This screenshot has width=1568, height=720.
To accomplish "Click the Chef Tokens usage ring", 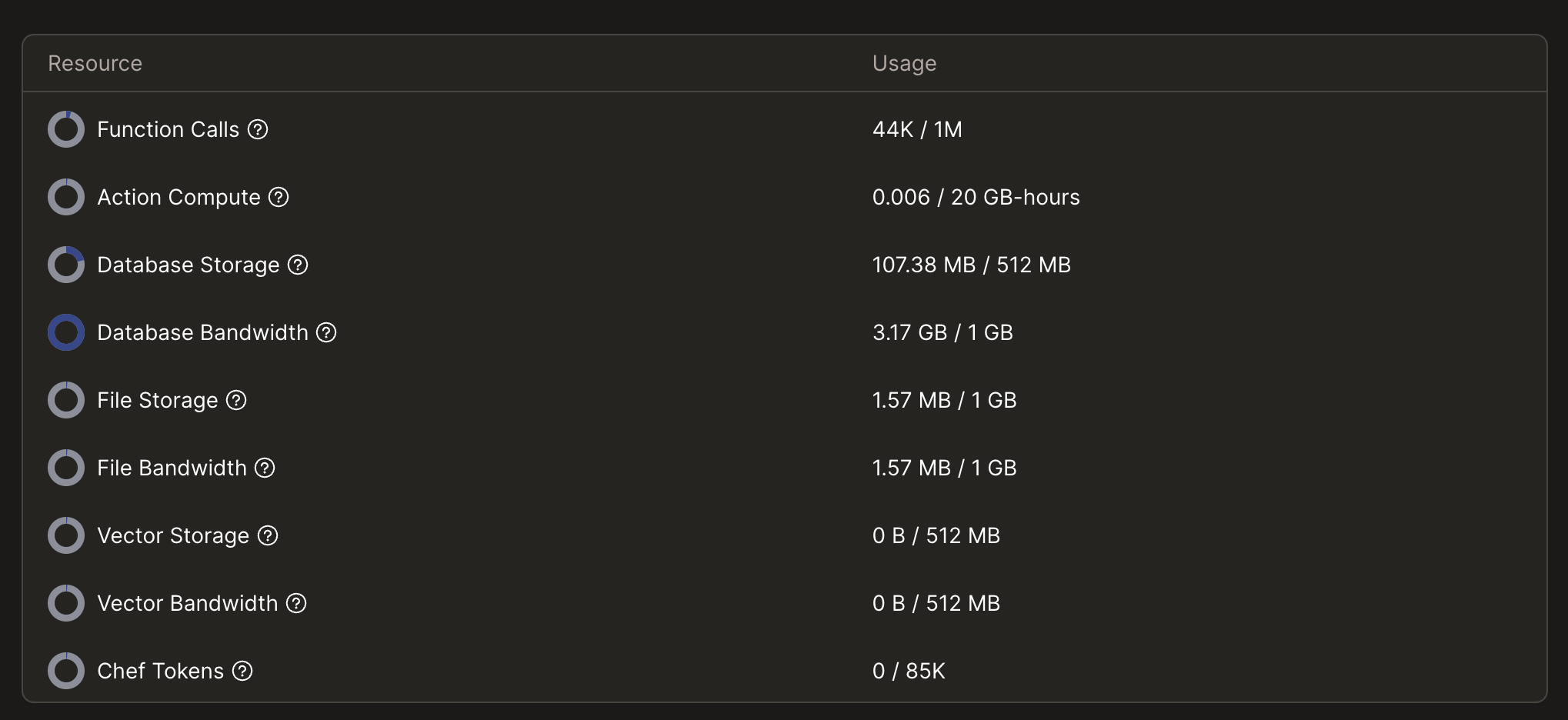I will [x=66, y=671].
